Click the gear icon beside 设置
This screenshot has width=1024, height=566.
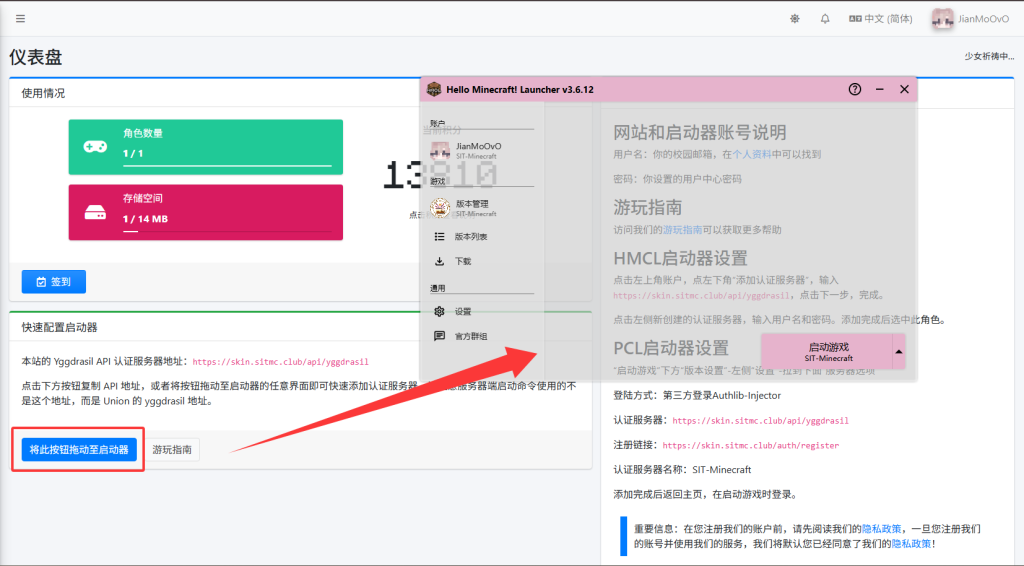click(440, 311)
